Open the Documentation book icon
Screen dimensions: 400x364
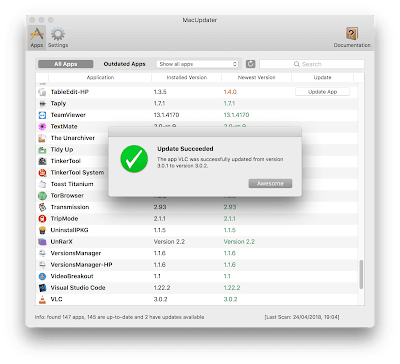point(352,37)
